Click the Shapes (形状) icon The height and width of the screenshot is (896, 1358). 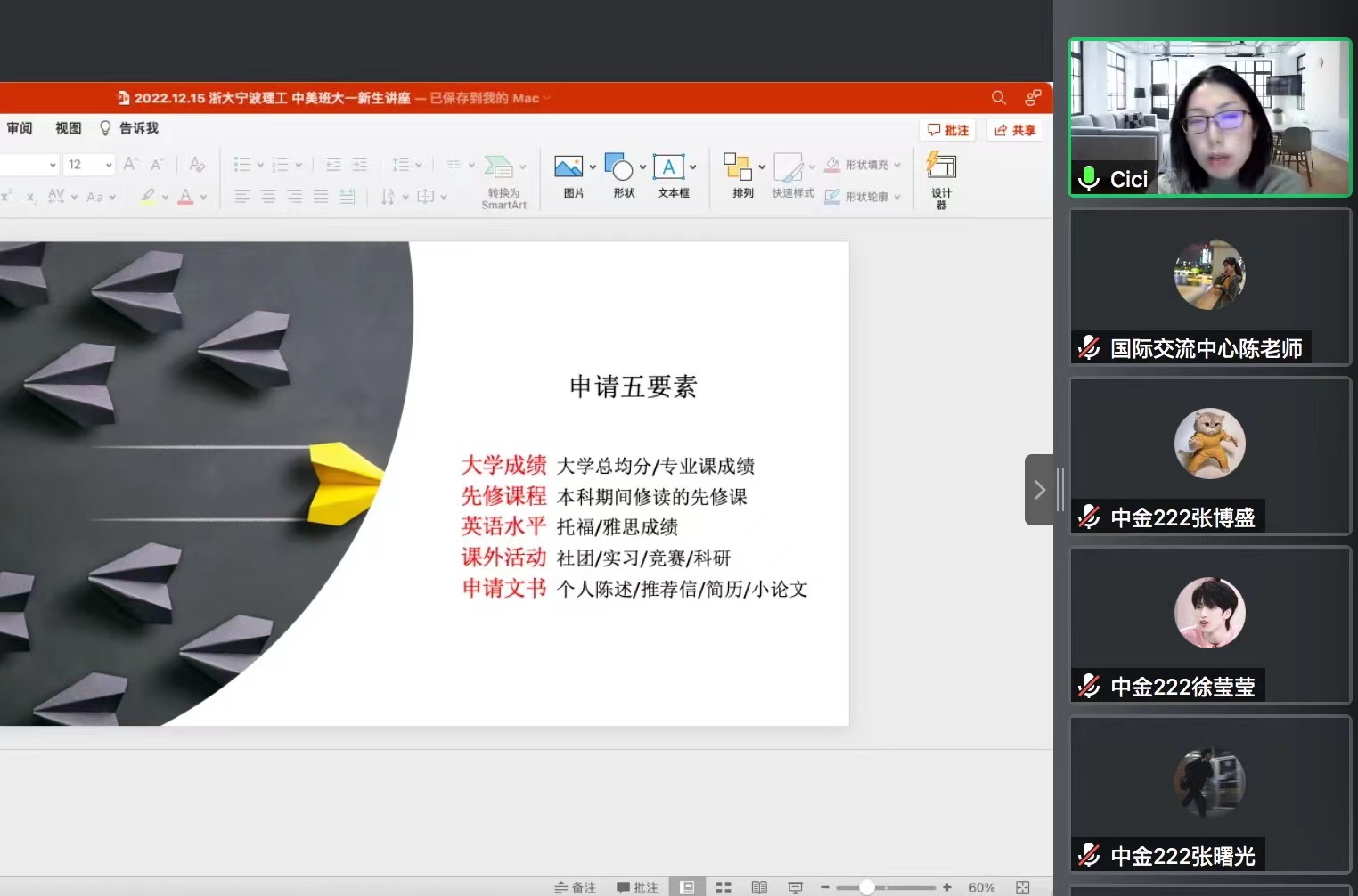point(618,167)
